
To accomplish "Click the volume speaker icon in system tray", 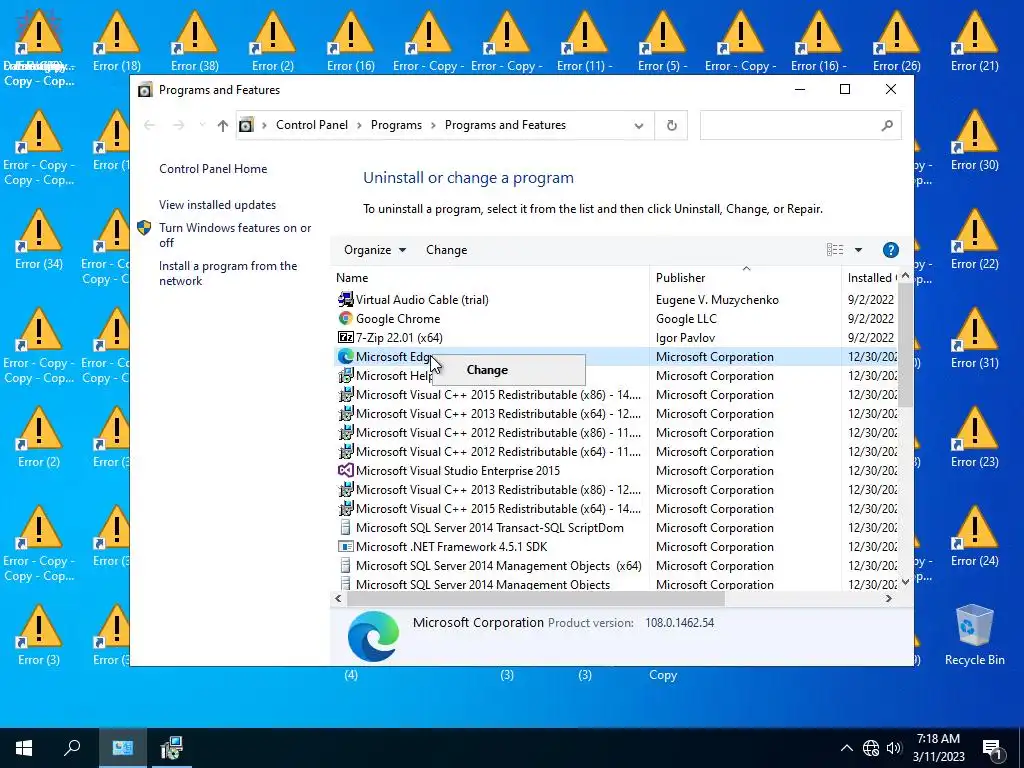I will tap(894, 748).
